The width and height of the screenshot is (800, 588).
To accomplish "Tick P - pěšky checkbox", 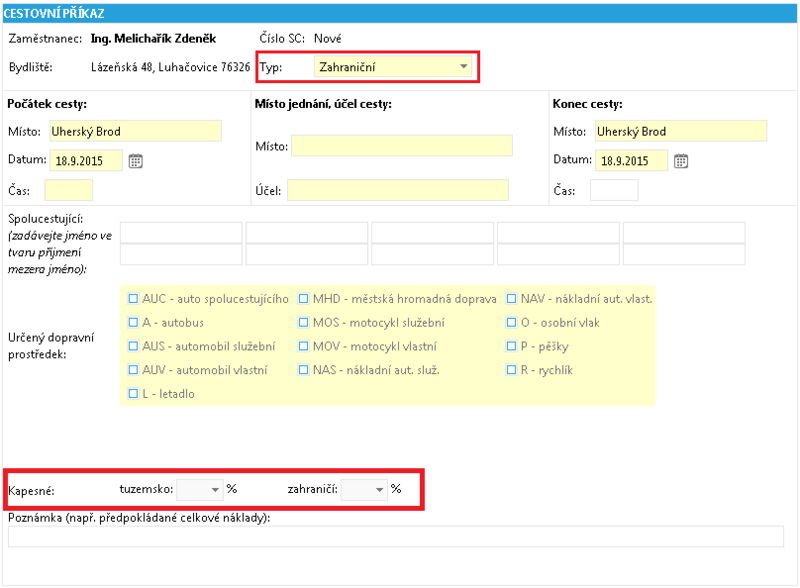I will 511,346.
